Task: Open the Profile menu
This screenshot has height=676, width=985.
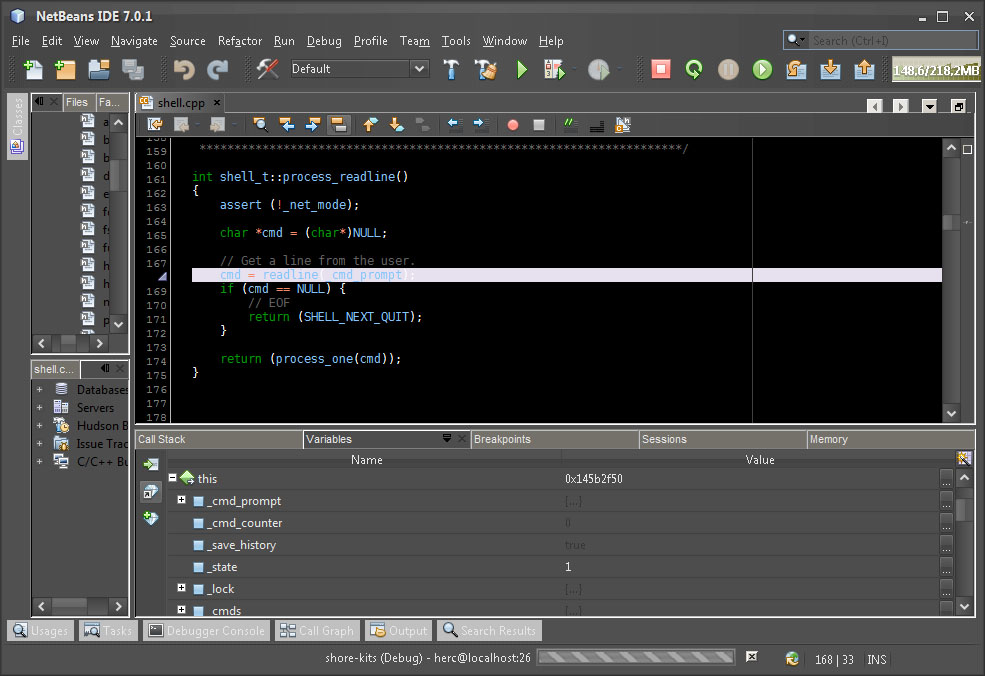Action: pyautogui.click(x=371, y=41)
